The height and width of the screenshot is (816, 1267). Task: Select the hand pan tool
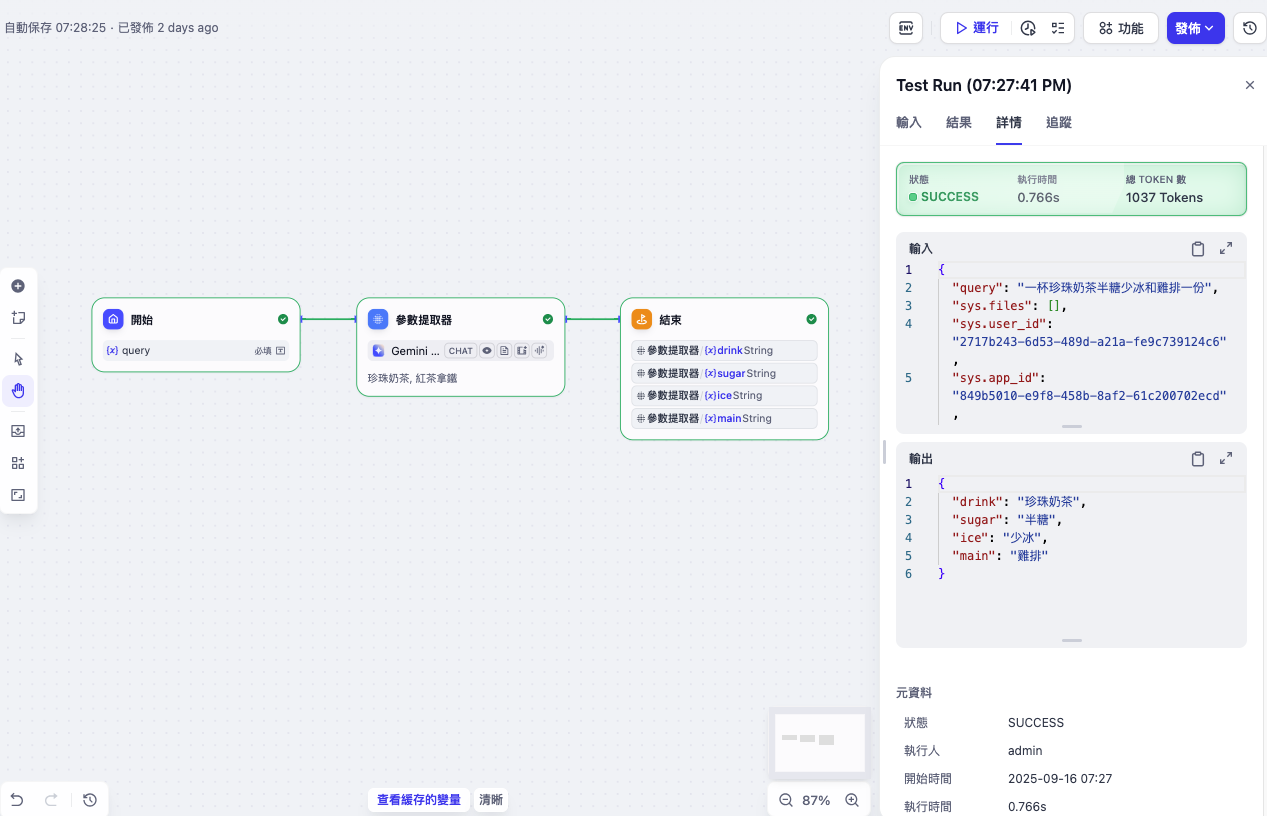18,391
